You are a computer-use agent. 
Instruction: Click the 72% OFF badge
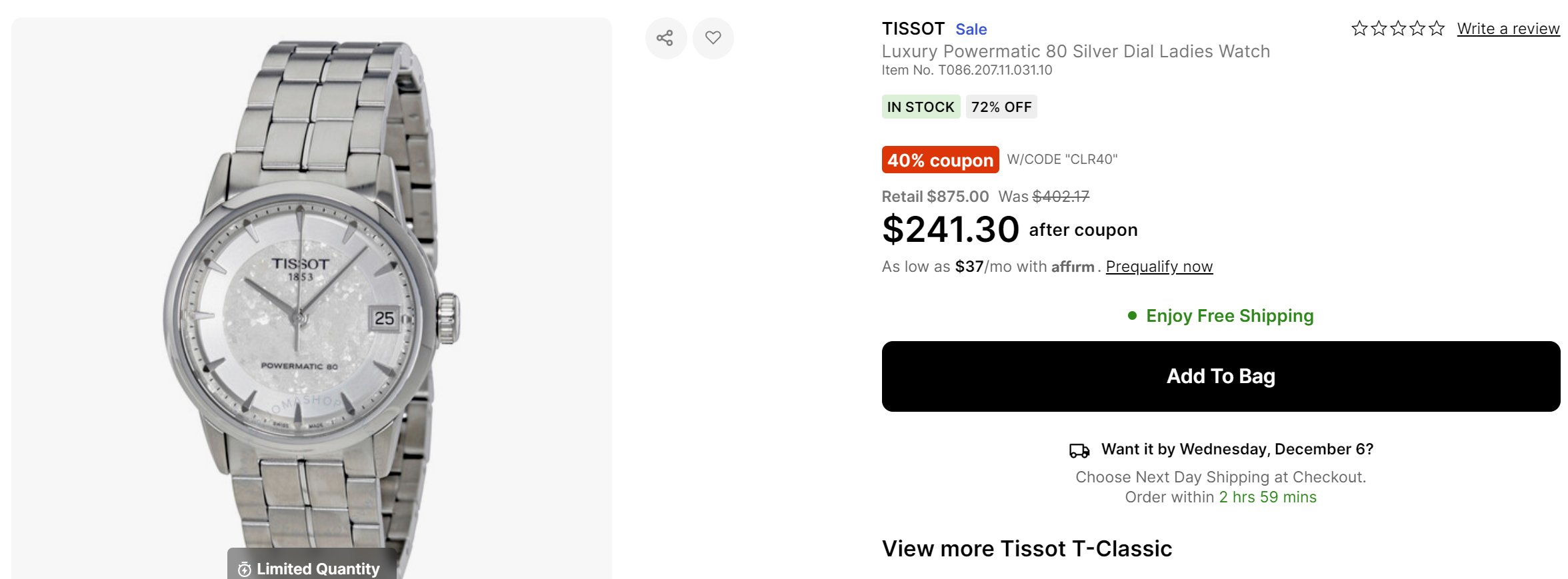click(x=1001, y=107)
